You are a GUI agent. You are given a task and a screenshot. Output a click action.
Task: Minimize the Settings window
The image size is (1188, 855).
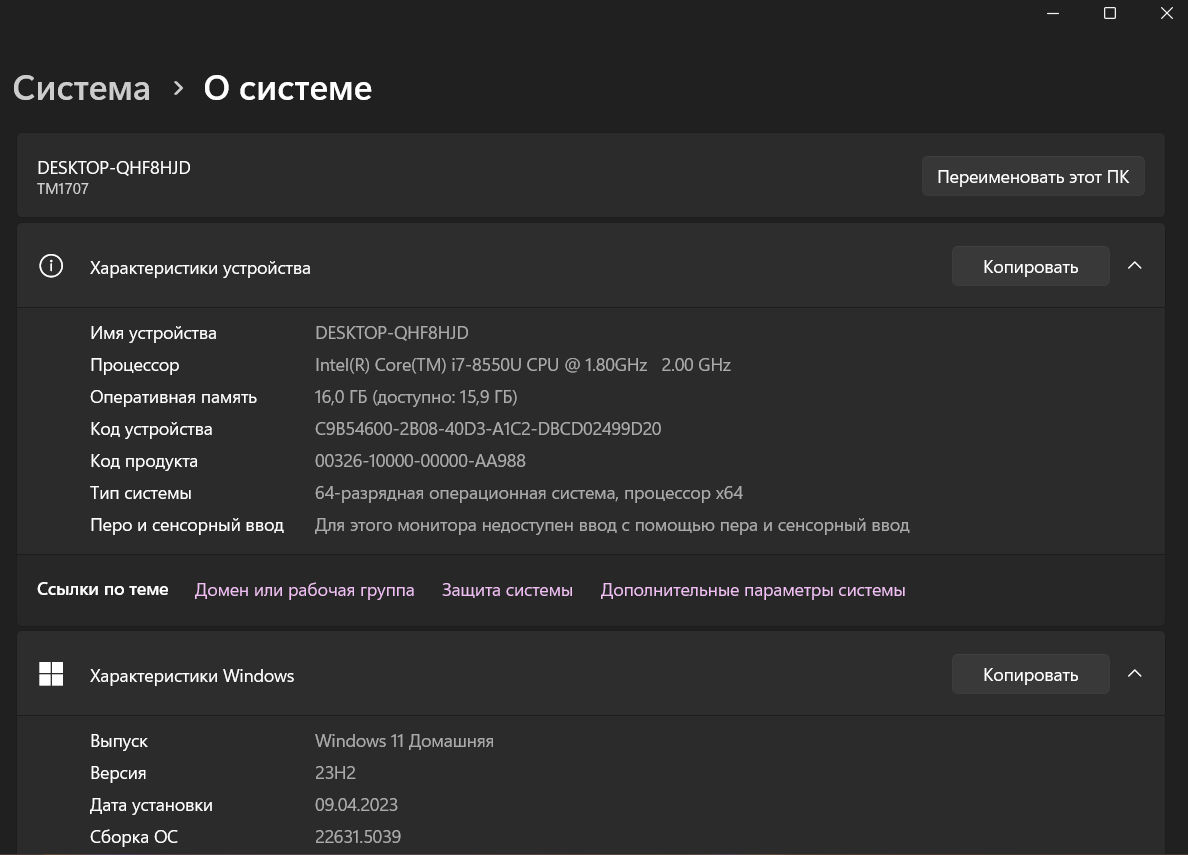pyautogui.click(x=1053, y=13)
